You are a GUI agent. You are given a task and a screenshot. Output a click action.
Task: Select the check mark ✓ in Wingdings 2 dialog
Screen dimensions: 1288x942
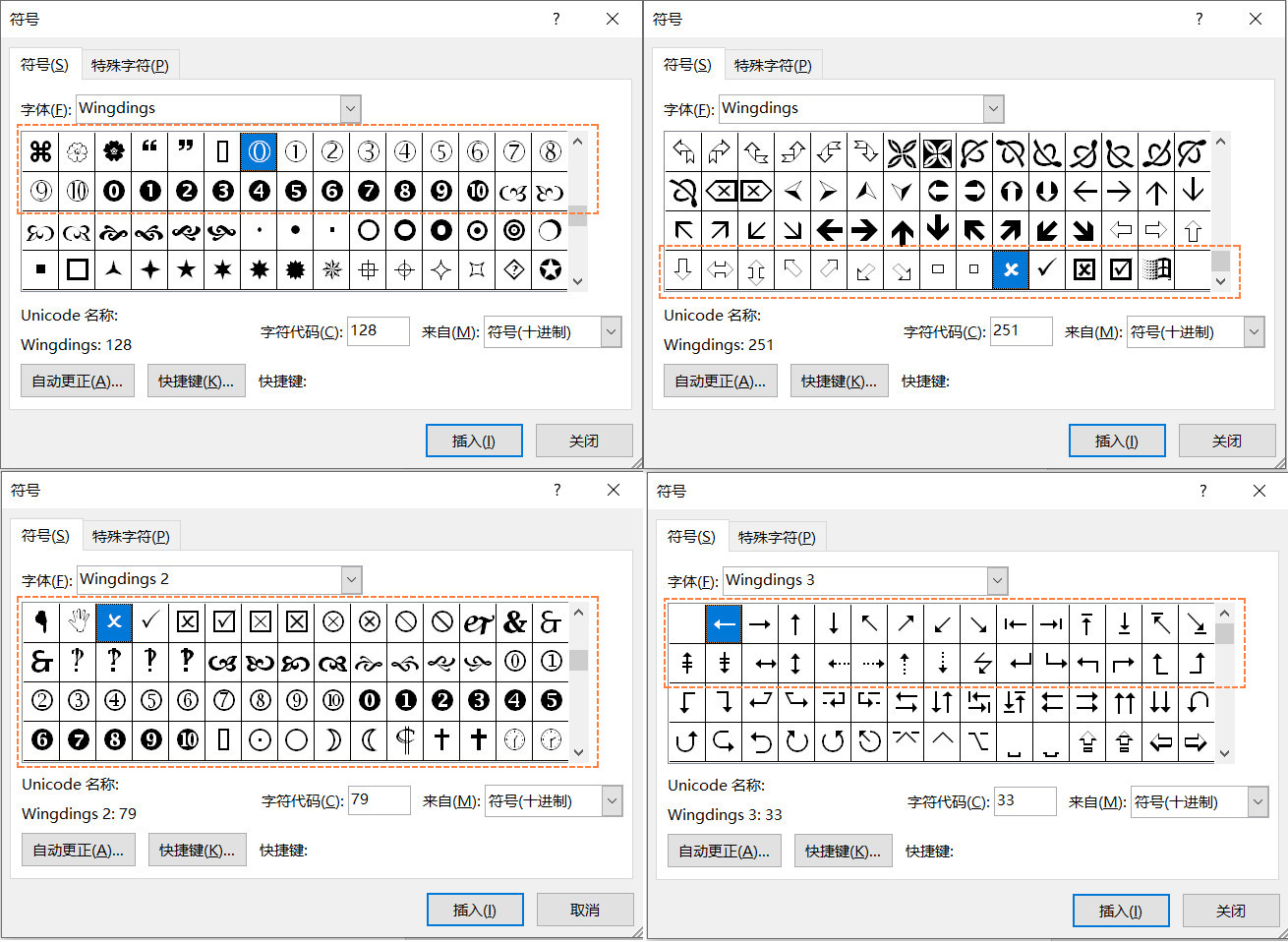click(150, 621)
